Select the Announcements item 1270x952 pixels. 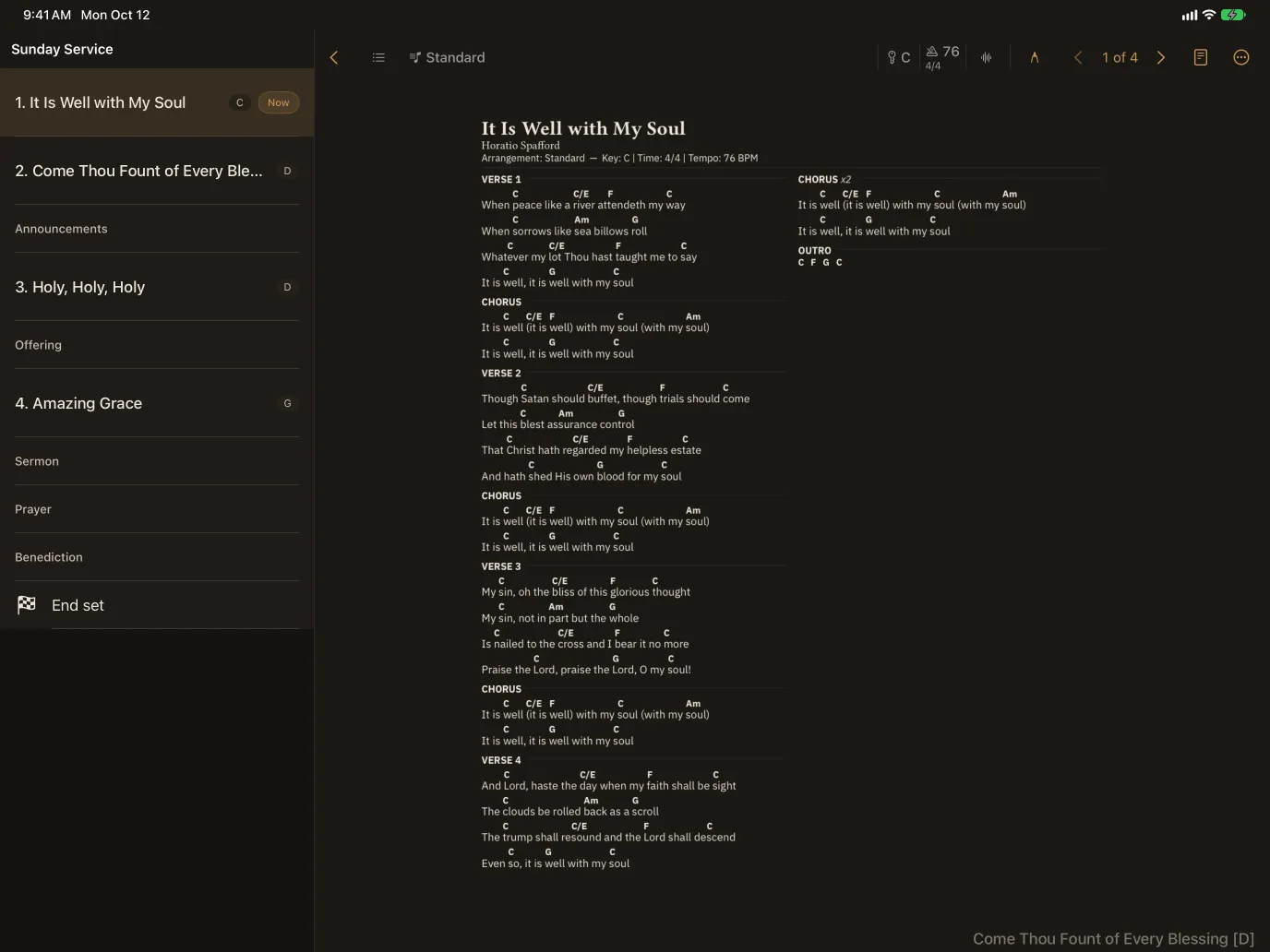pyautogui.click(x=157, y=229)
